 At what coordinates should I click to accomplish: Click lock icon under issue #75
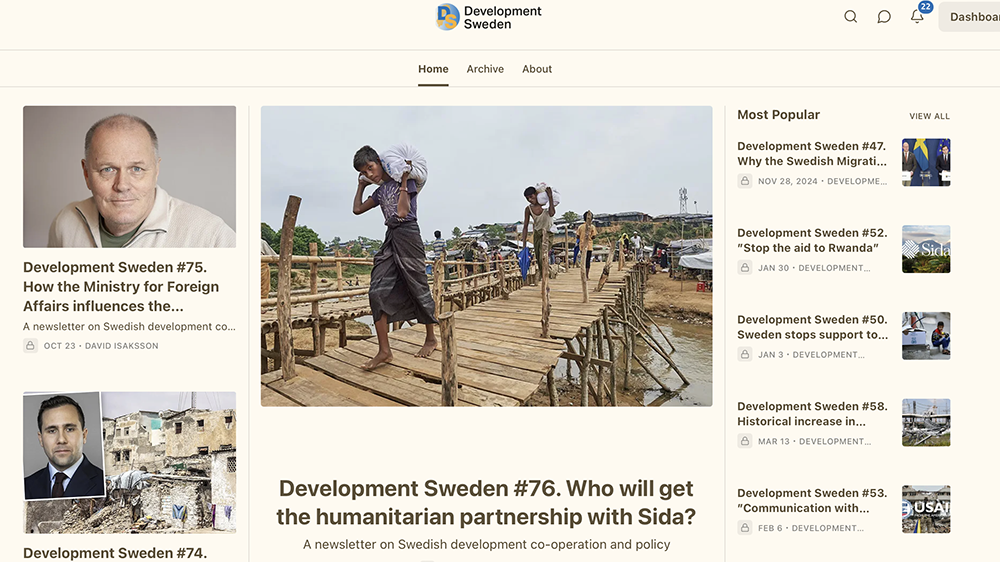[x=31, y=346]
